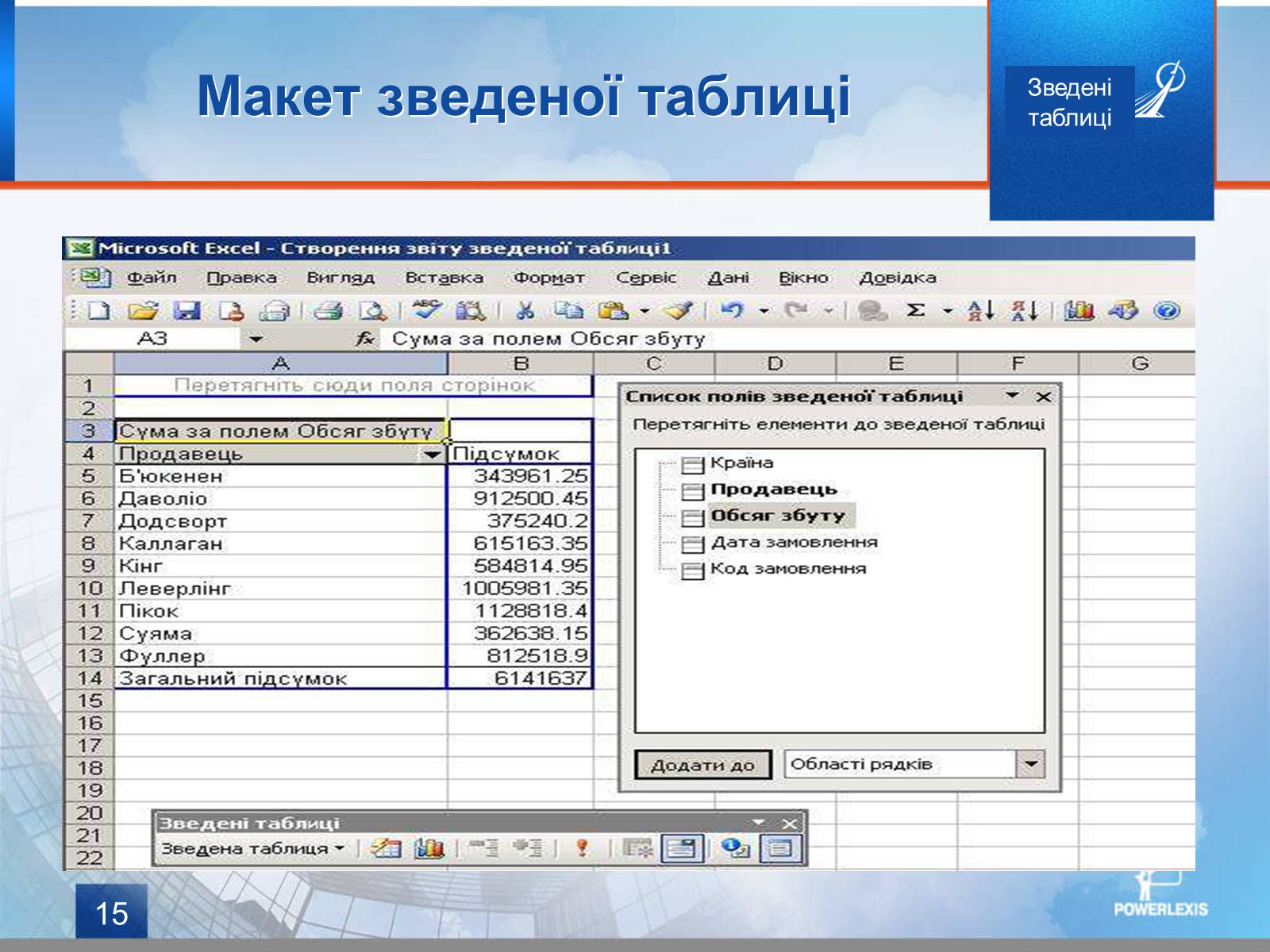Open the Продавець field filter dropdown

[x=432, y=455]
